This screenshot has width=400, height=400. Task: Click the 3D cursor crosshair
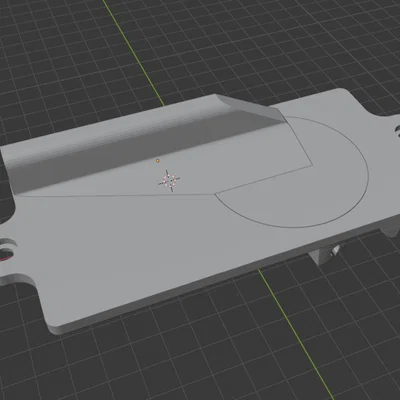(169, 180)
